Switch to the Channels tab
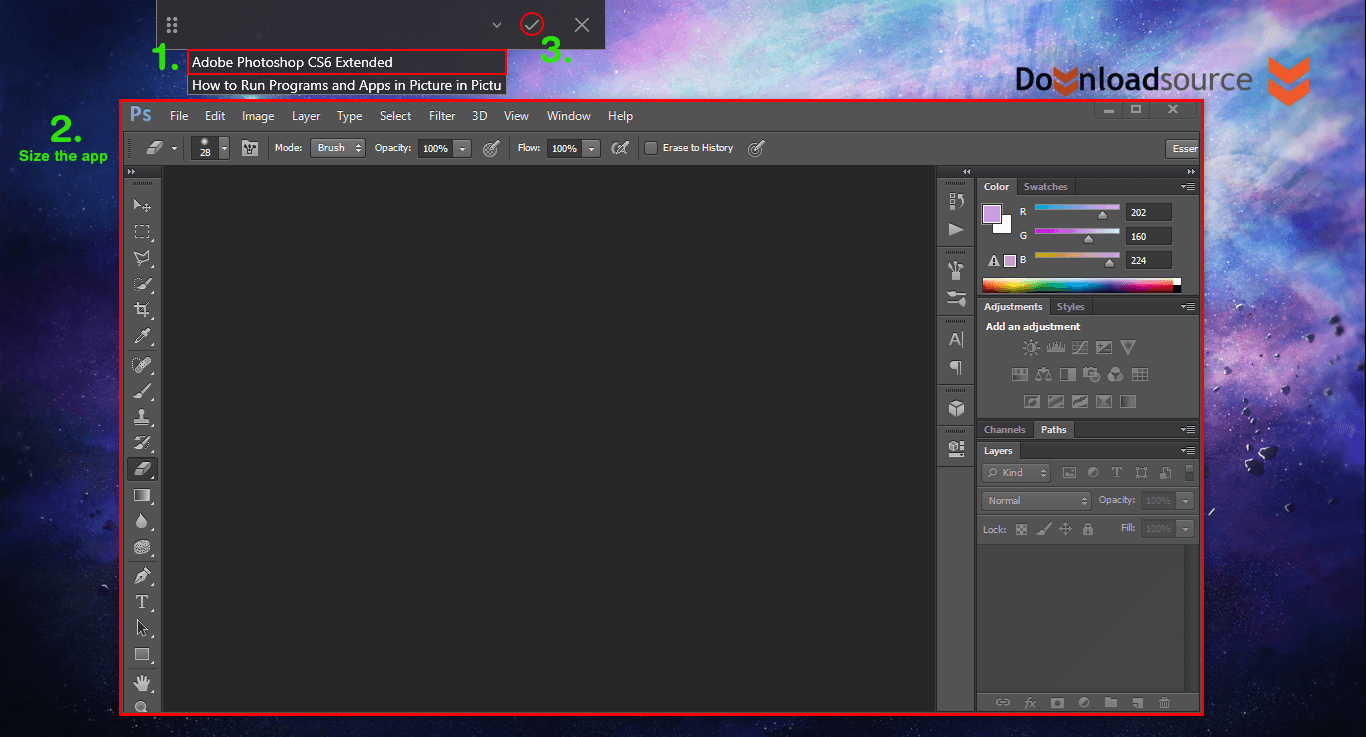Viewport: 1366px width, 737px height. coord(1005,430)
